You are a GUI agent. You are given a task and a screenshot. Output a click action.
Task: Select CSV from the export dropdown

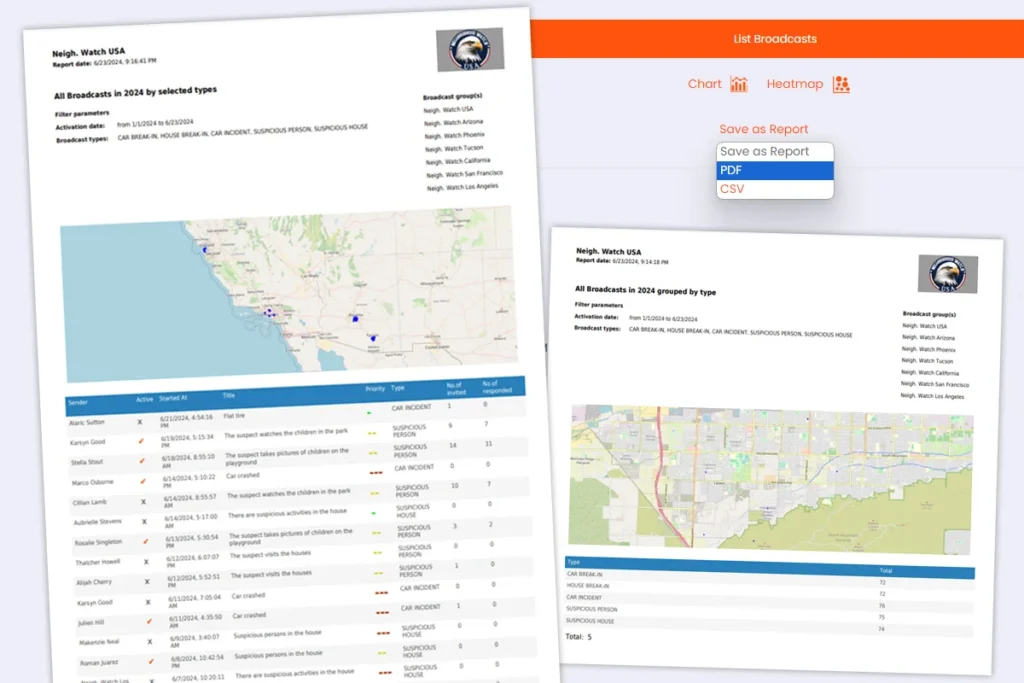click(733, 188)
